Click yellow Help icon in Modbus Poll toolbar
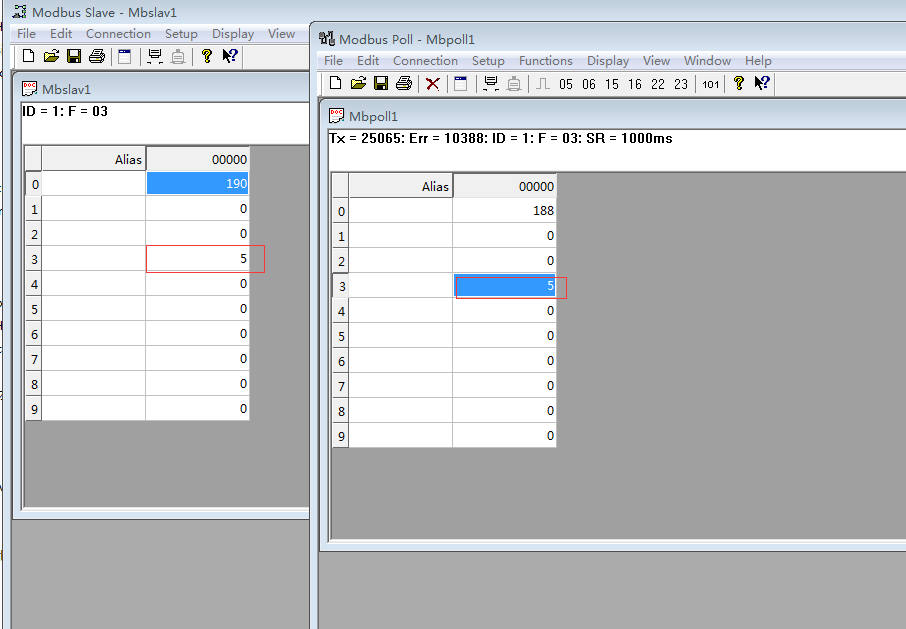 (x=738, y=83)
